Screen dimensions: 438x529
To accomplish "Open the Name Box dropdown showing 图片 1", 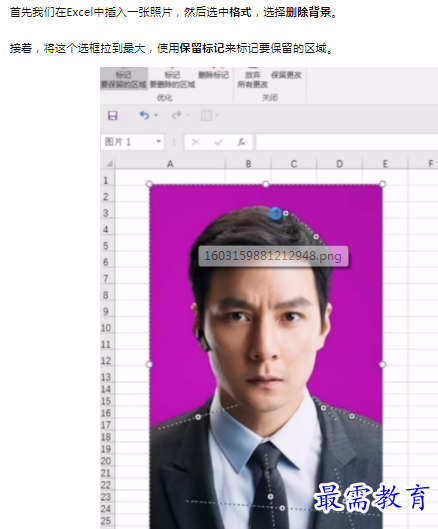I will pos(158,142).
